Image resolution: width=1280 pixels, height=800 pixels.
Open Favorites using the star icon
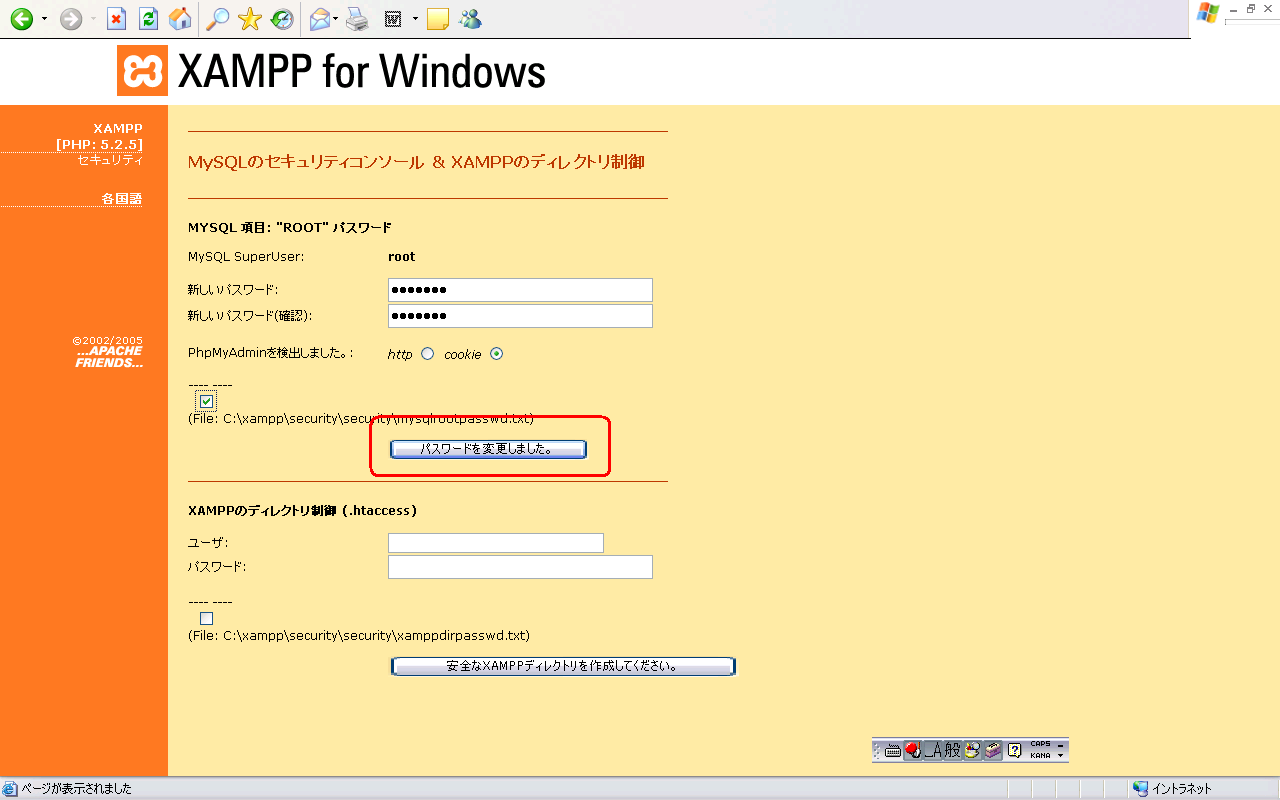tap(250, 18)
